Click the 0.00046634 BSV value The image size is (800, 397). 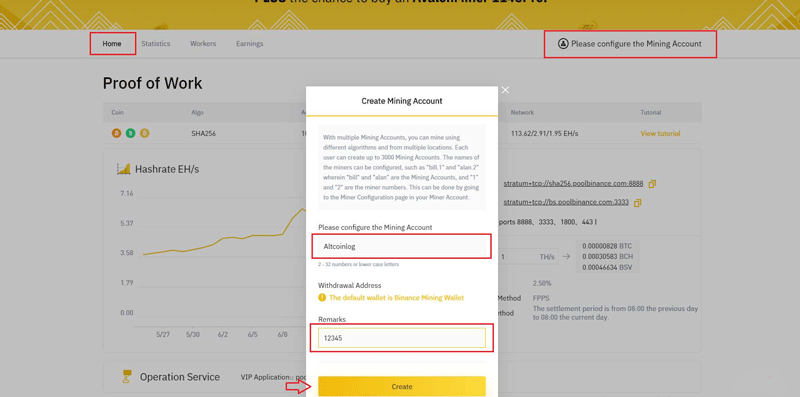click(607, 267)
